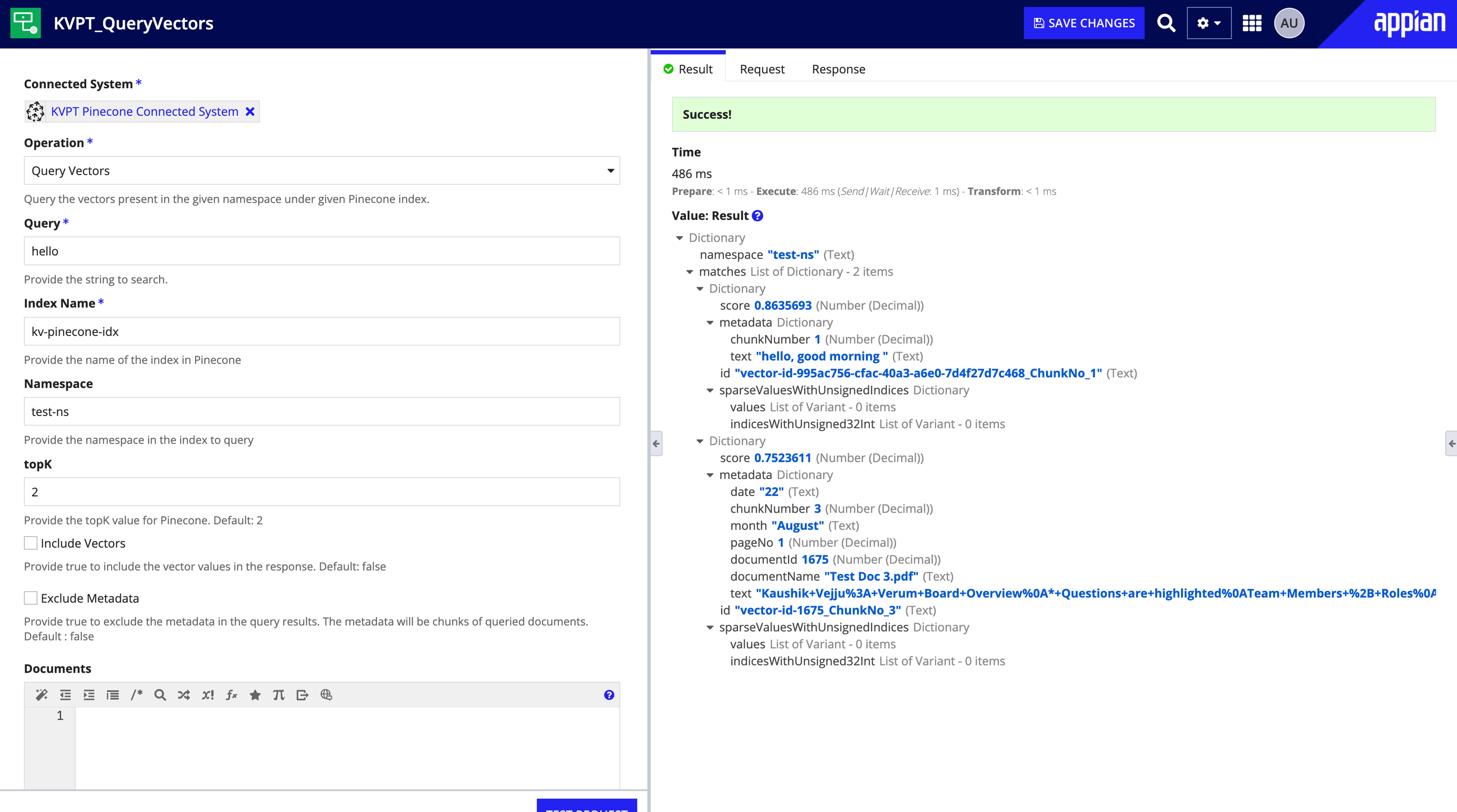Collapse the metadata node containing date 22

[x=710, y=475]
